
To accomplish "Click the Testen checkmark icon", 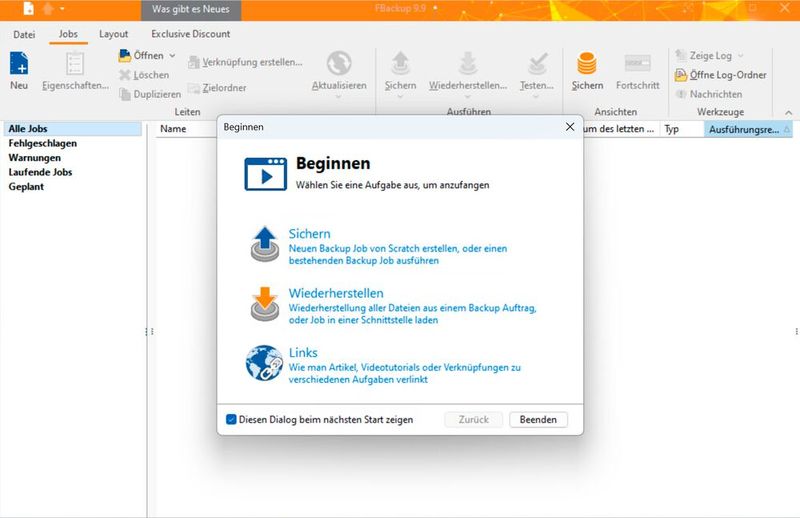I will click(x=537, y=63).
